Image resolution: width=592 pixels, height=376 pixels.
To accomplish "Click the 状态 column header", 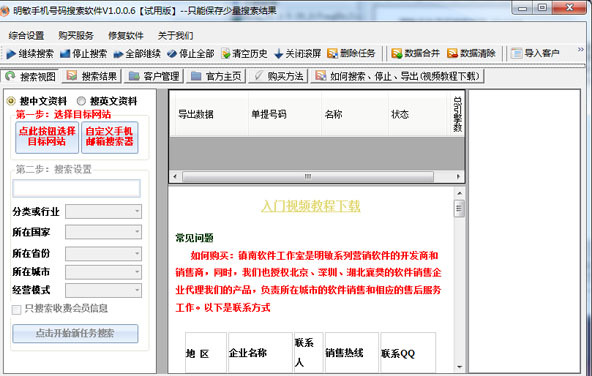I will [x=417, y=114].
